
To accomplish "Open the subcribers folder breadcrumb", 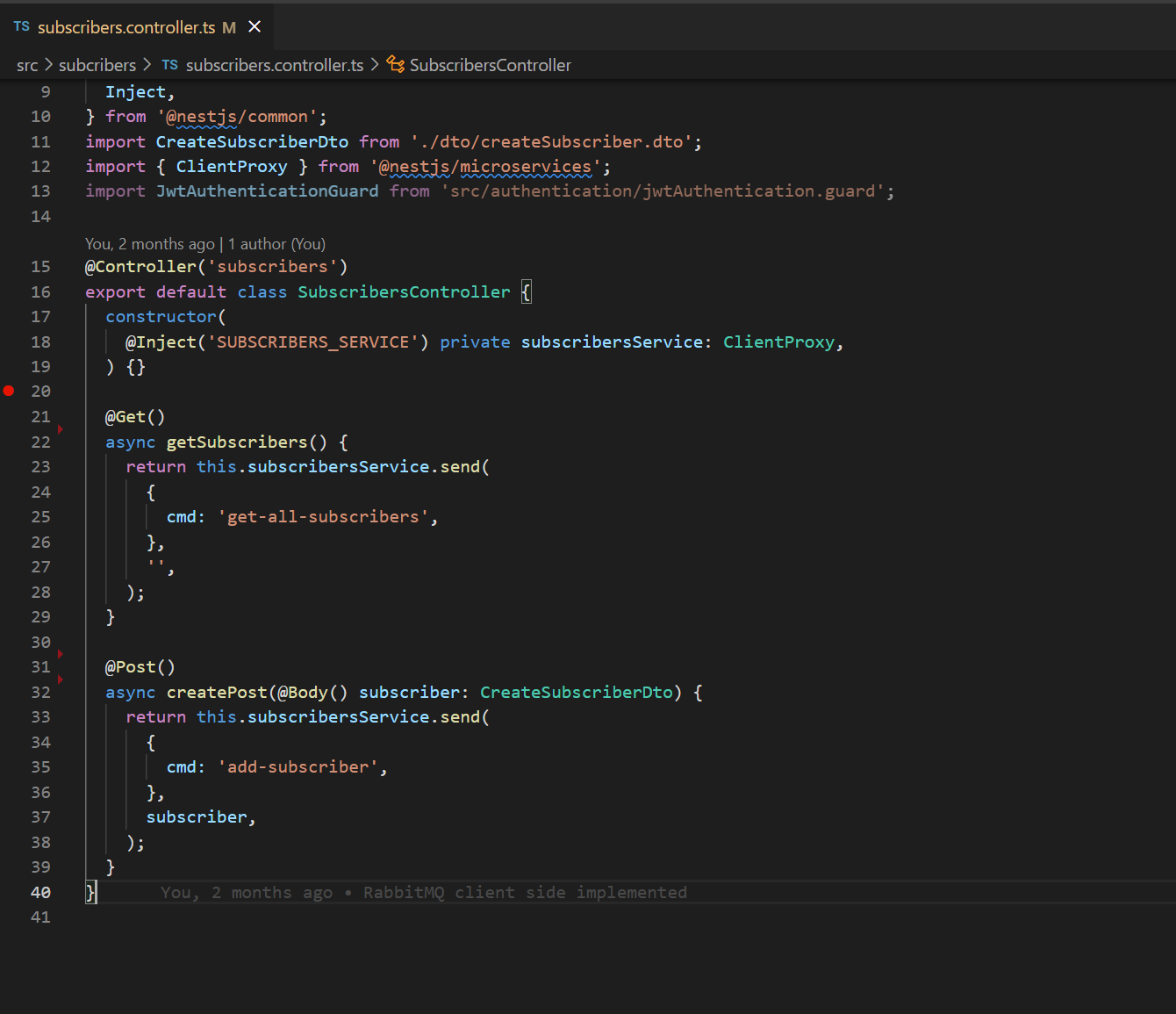I will [x=97, y=66].
